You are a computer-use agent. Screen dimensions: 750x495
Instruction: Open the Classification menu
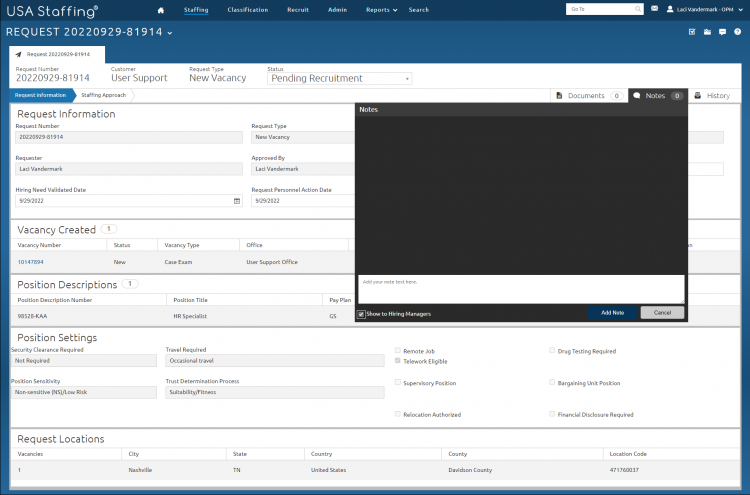click(x=248, y=10)
